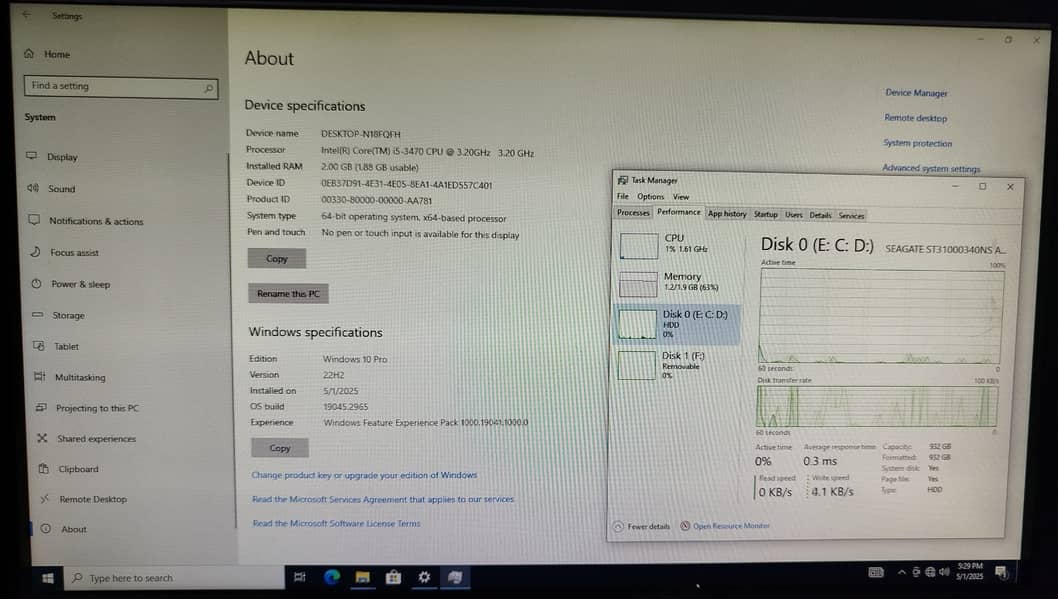Screen dimensions: 1058x599
Task: Select Memory in the performance list
Action: [679, 283]
